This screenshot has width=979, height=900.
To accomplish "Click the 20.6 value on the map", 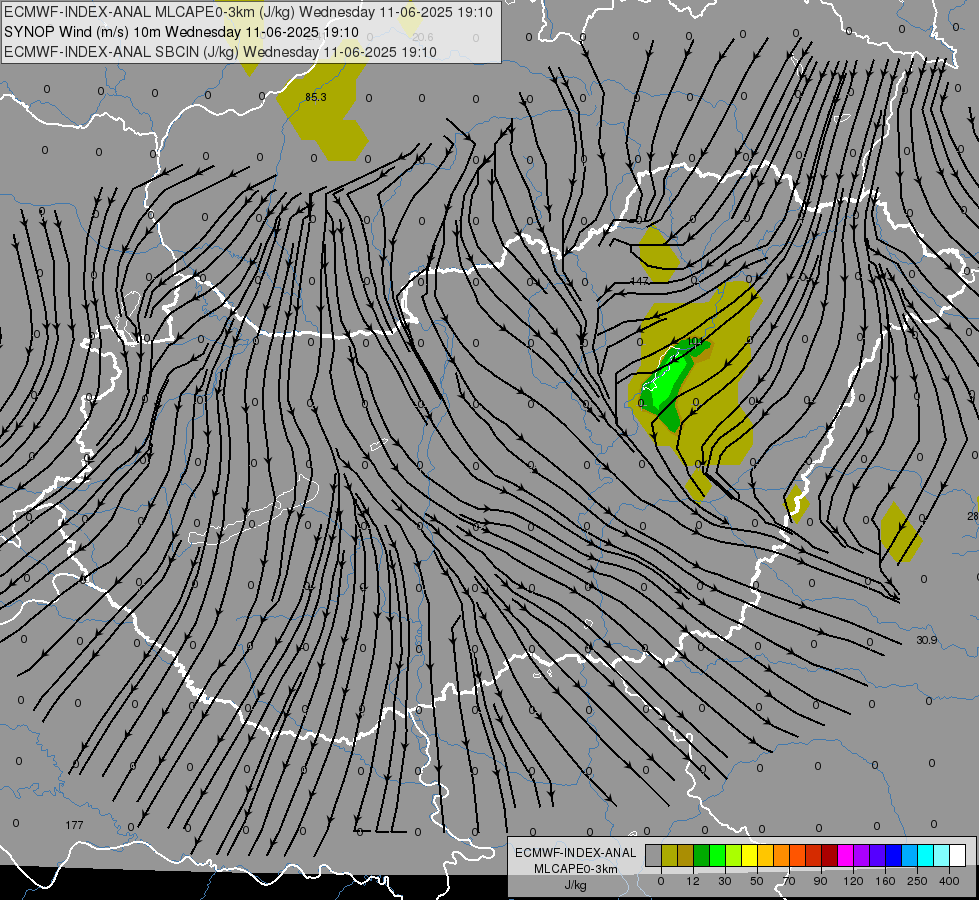I will tap(423, 37).
